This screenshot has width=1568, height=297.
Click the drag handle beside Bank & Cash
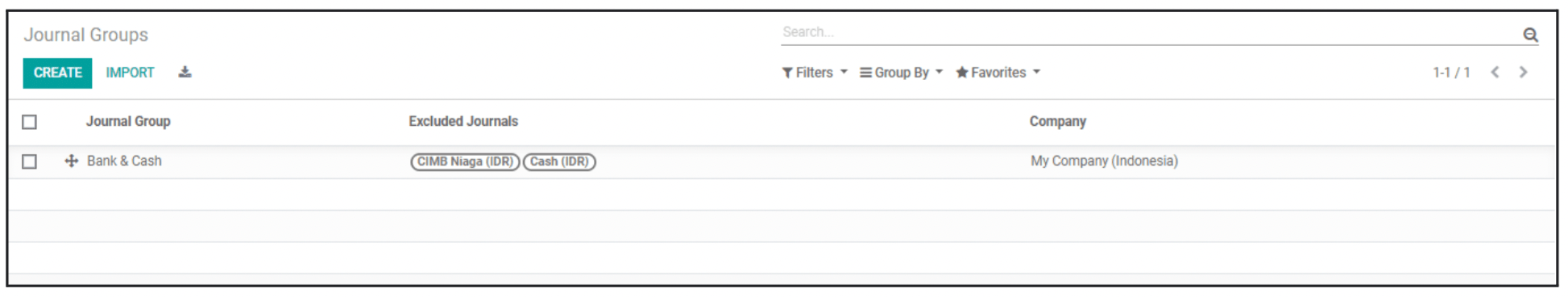pos(72,161)
